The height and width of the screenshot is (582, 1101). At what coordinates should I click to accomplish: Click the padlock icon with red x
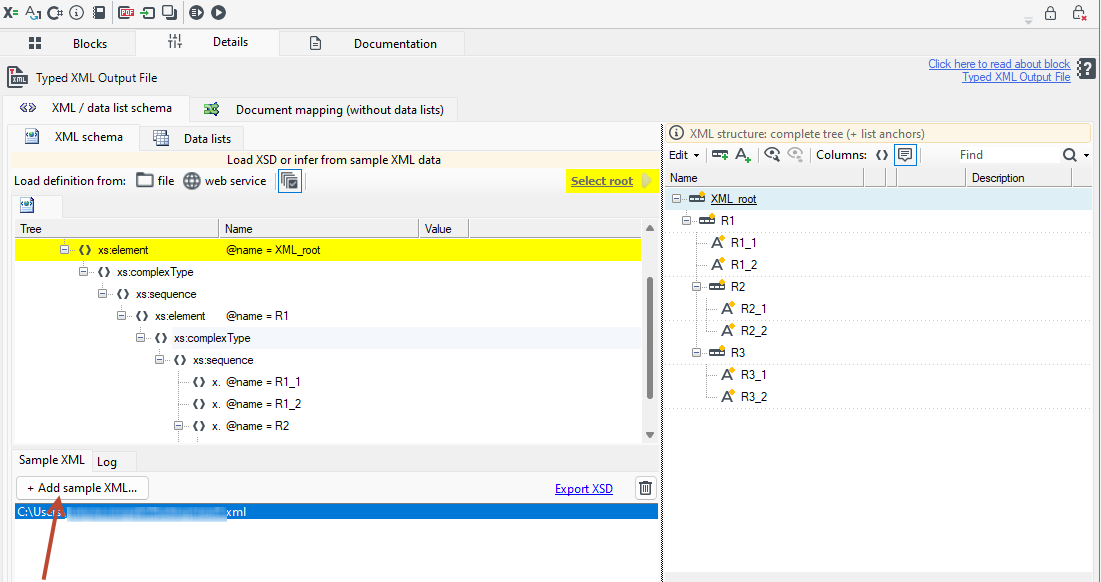[x=1079, y=13]
